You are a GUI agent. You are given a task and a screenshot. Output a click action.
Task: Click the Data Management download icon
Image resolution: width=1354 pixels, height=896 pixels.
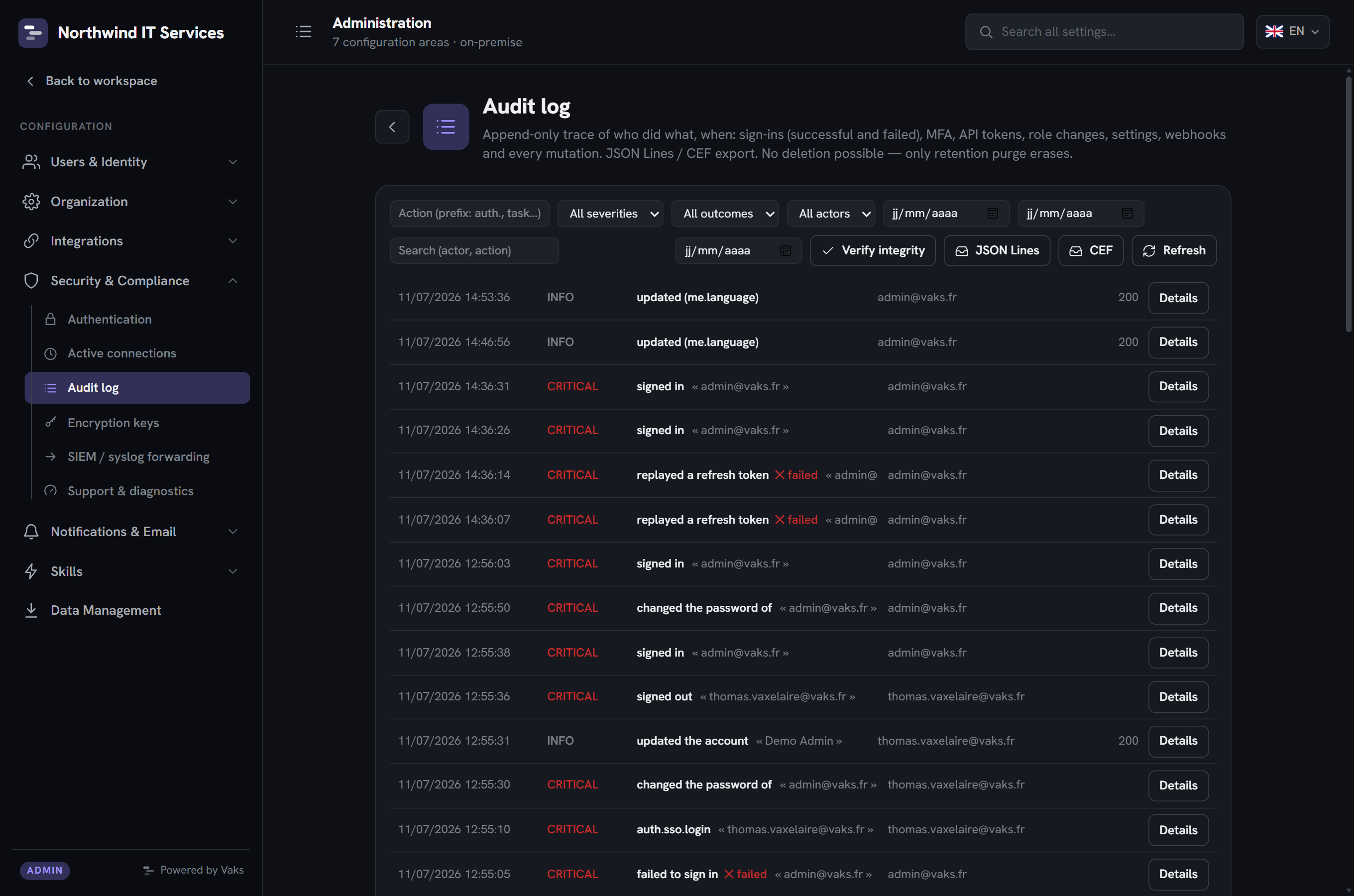click(31, 610)
